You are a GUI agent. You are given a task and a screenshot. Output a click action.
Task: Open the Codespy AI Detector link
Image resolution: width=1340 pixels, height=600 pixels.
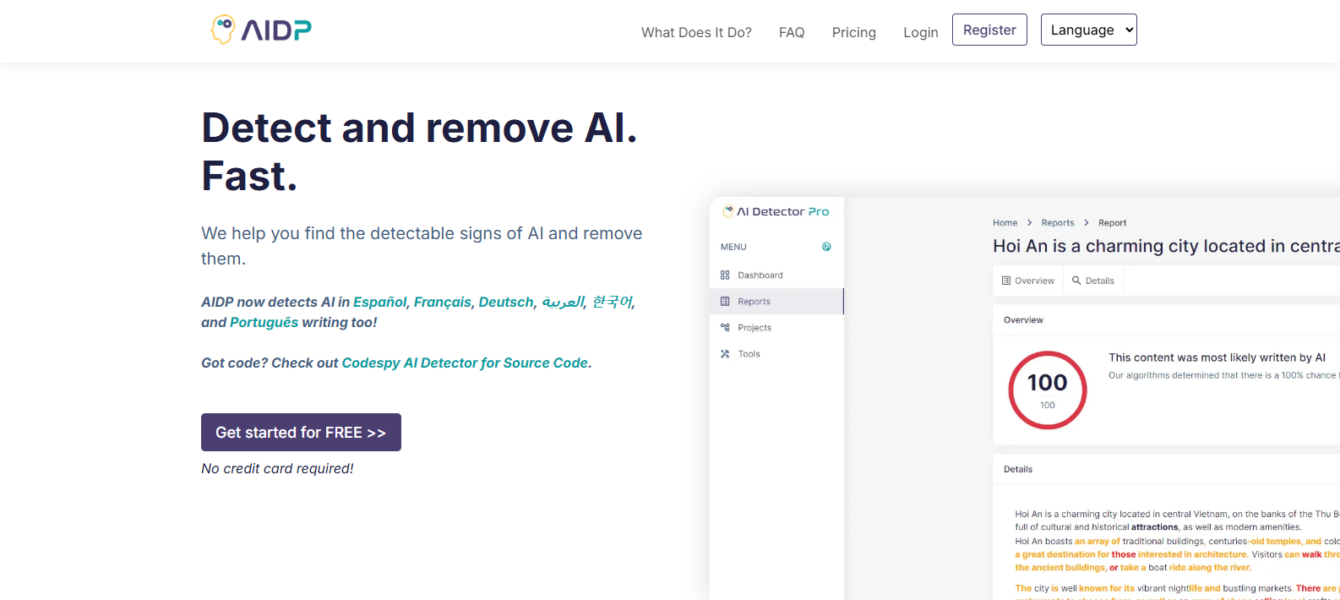[463, 362]
